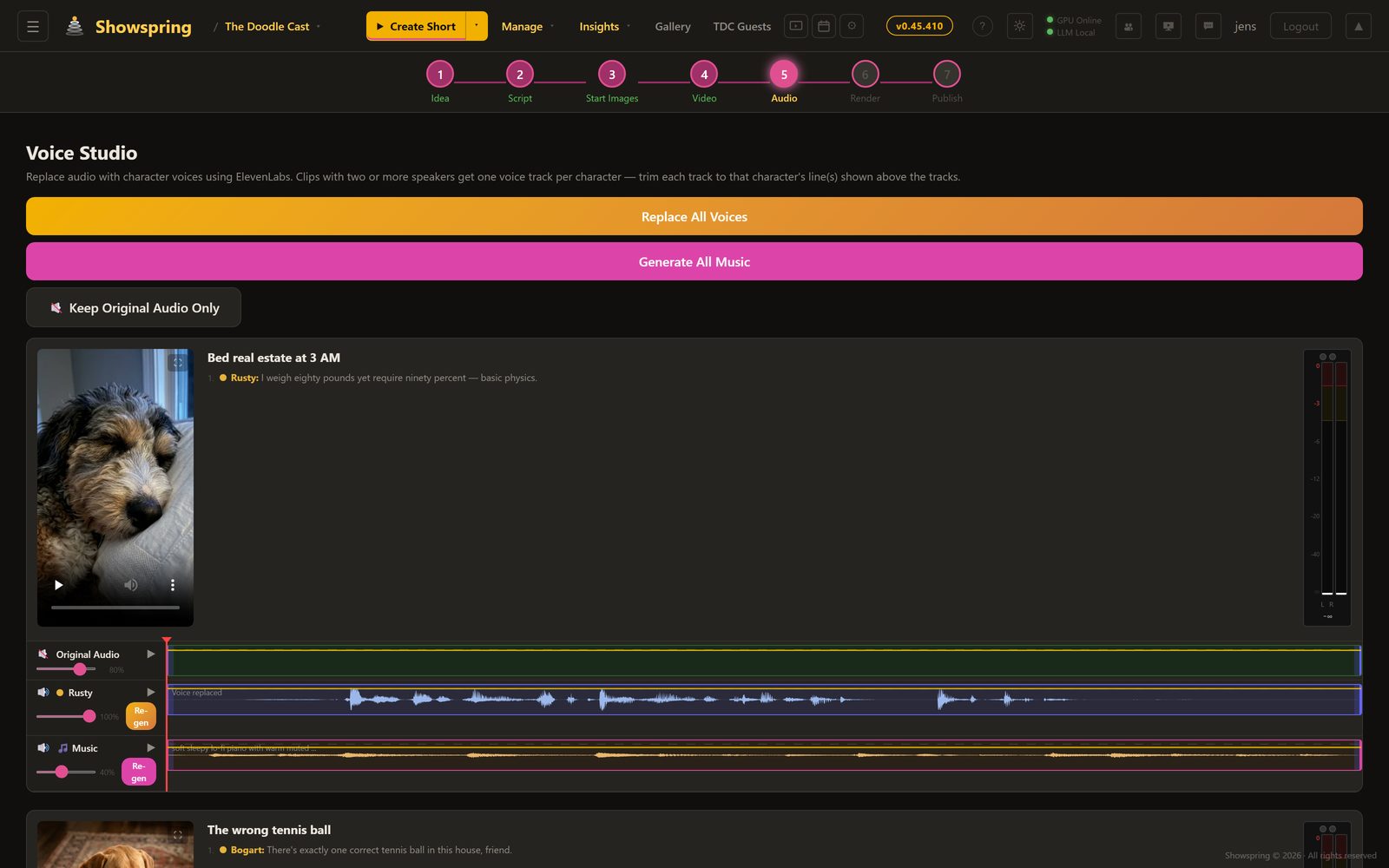The image size is (1389, 868).
Task: Mute the Rusty voice track
Action: coord(43,692)
